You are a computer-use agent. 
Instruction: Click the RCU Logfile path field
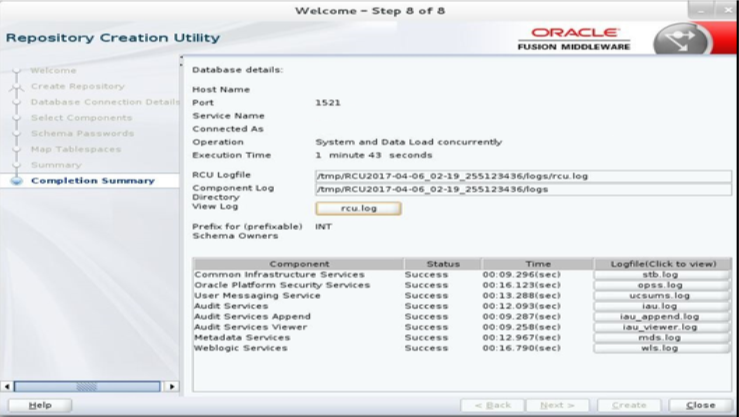coord(523,176)
